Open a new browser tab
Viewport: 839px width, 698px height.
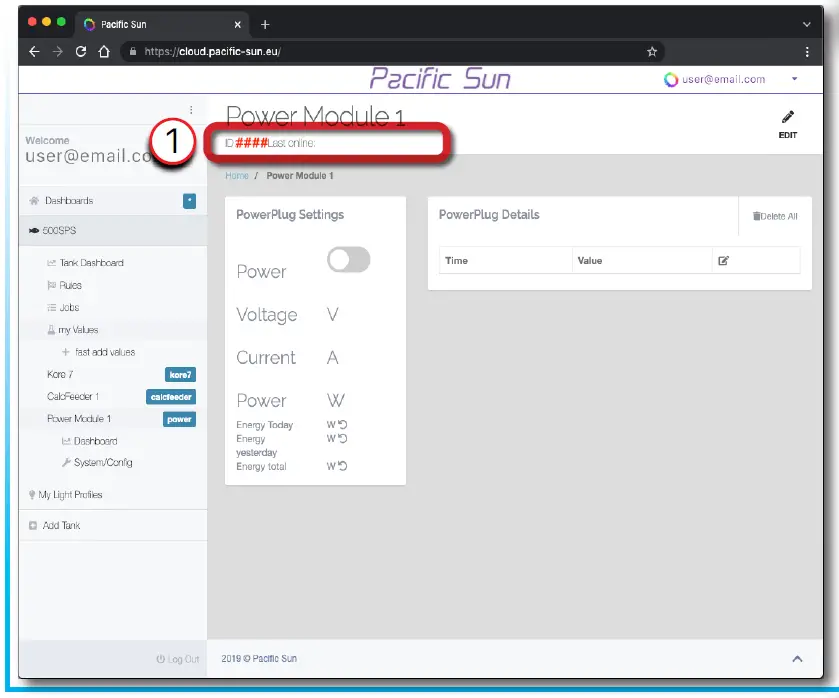point(265,24)
